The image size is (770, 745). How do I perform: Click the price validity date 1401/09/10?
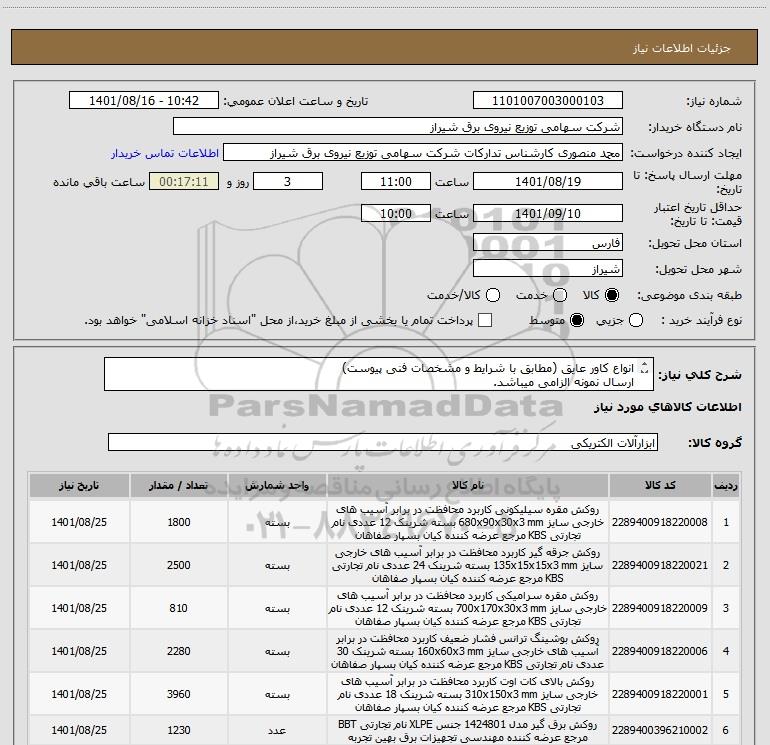pos(548,213)
